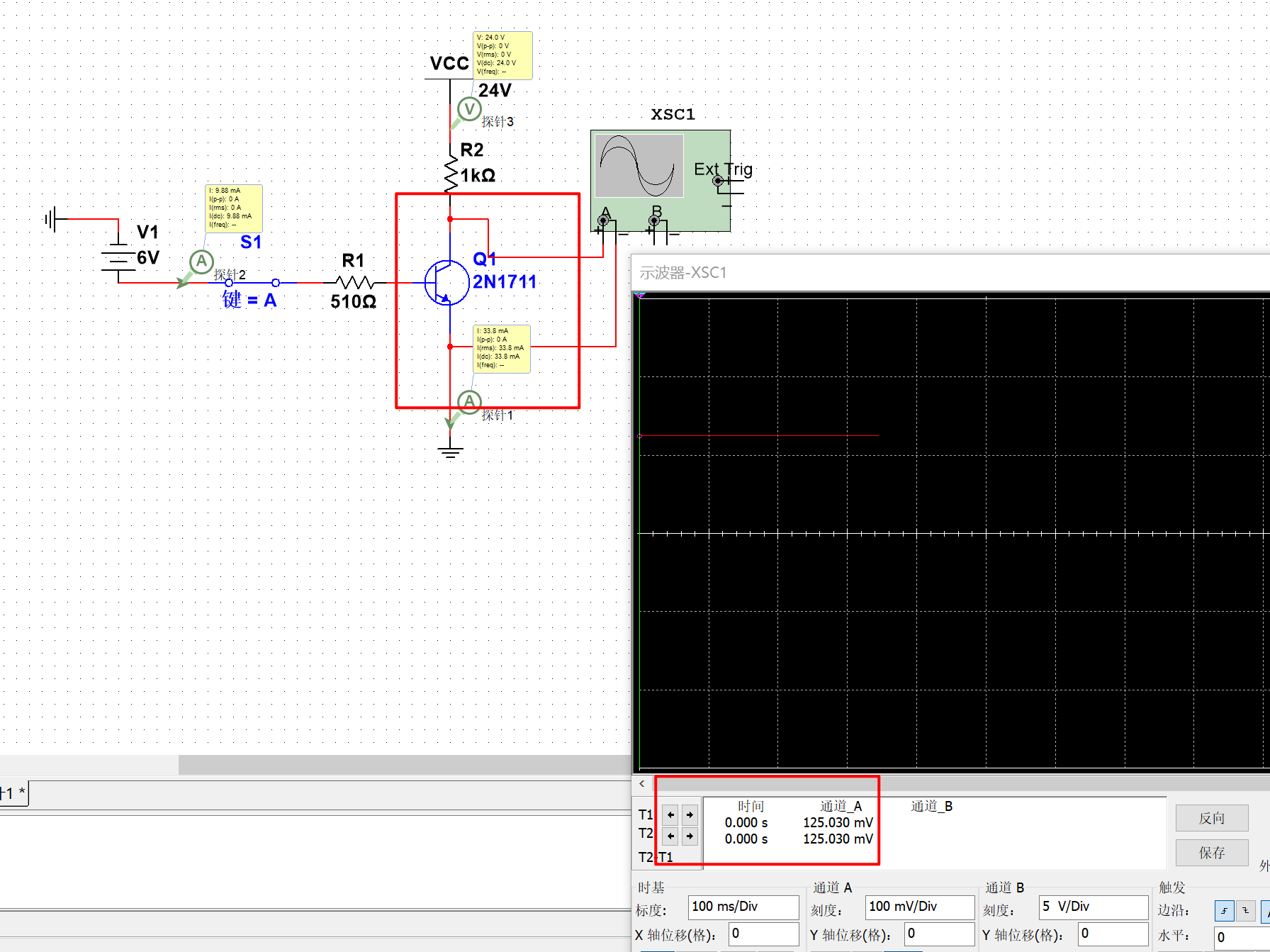Screen dimensions: 1270x952
Task: Click oscilloscope channel B terminal
Action: (x=654, y=220)
